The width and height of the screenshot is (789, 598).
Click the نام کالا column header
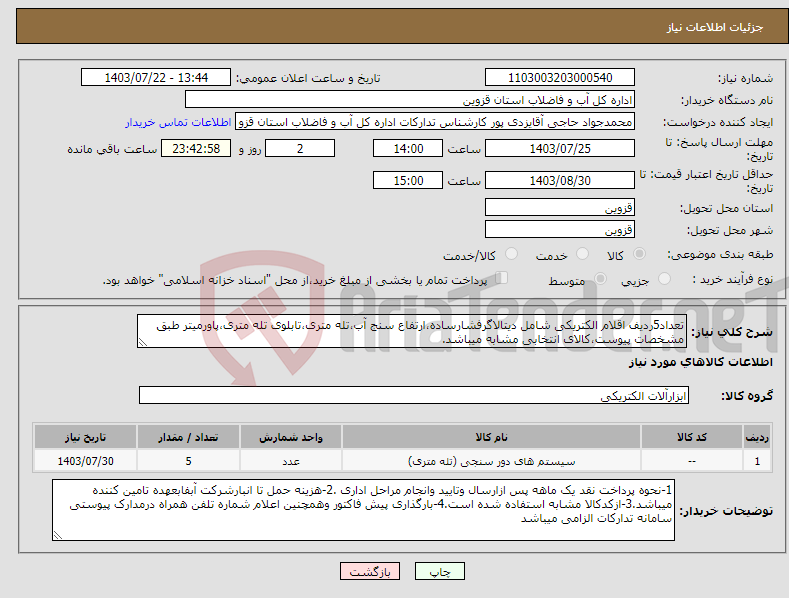tap(491, 437)
